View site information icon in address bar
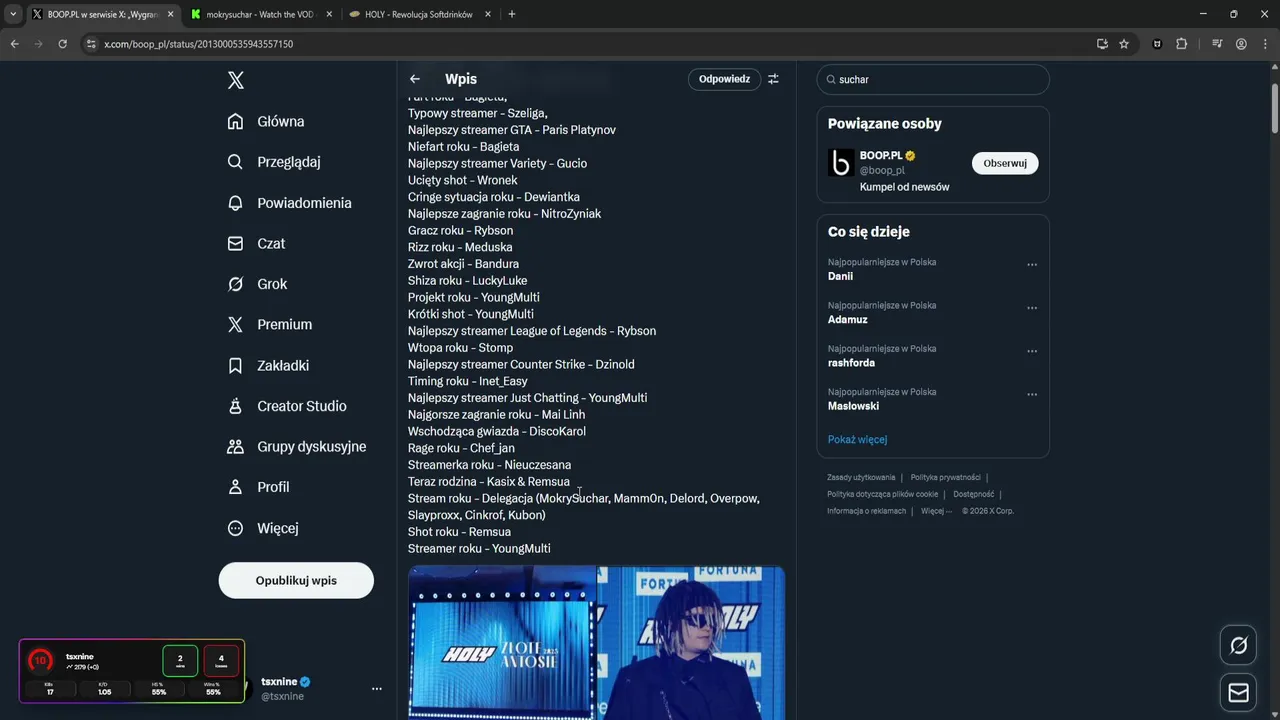 91,44
